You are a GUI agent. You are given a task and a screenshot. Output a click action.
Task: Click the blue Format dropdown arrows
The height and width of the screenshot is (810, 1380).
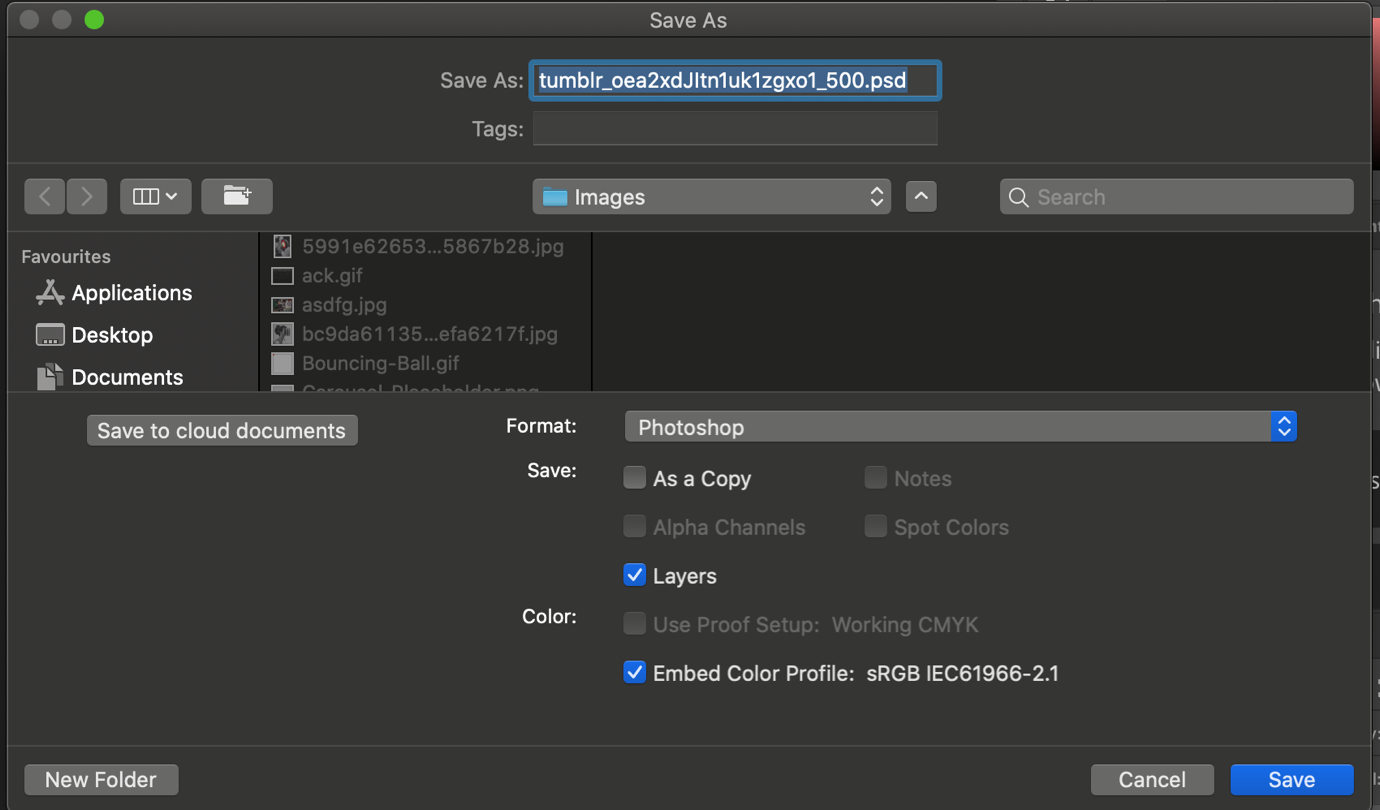pos(1284,427)
